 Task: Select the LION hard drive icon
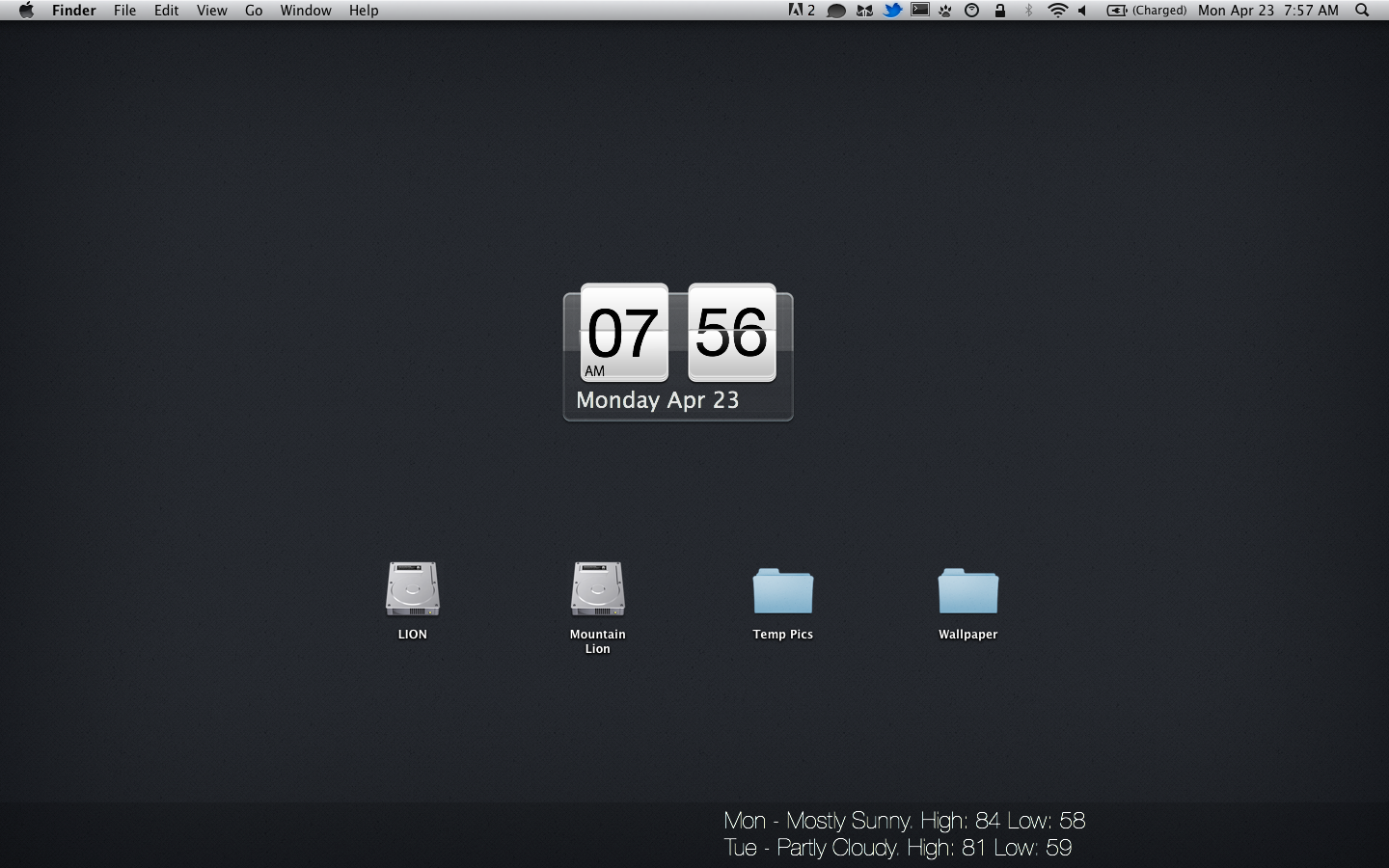coord(413,589)
